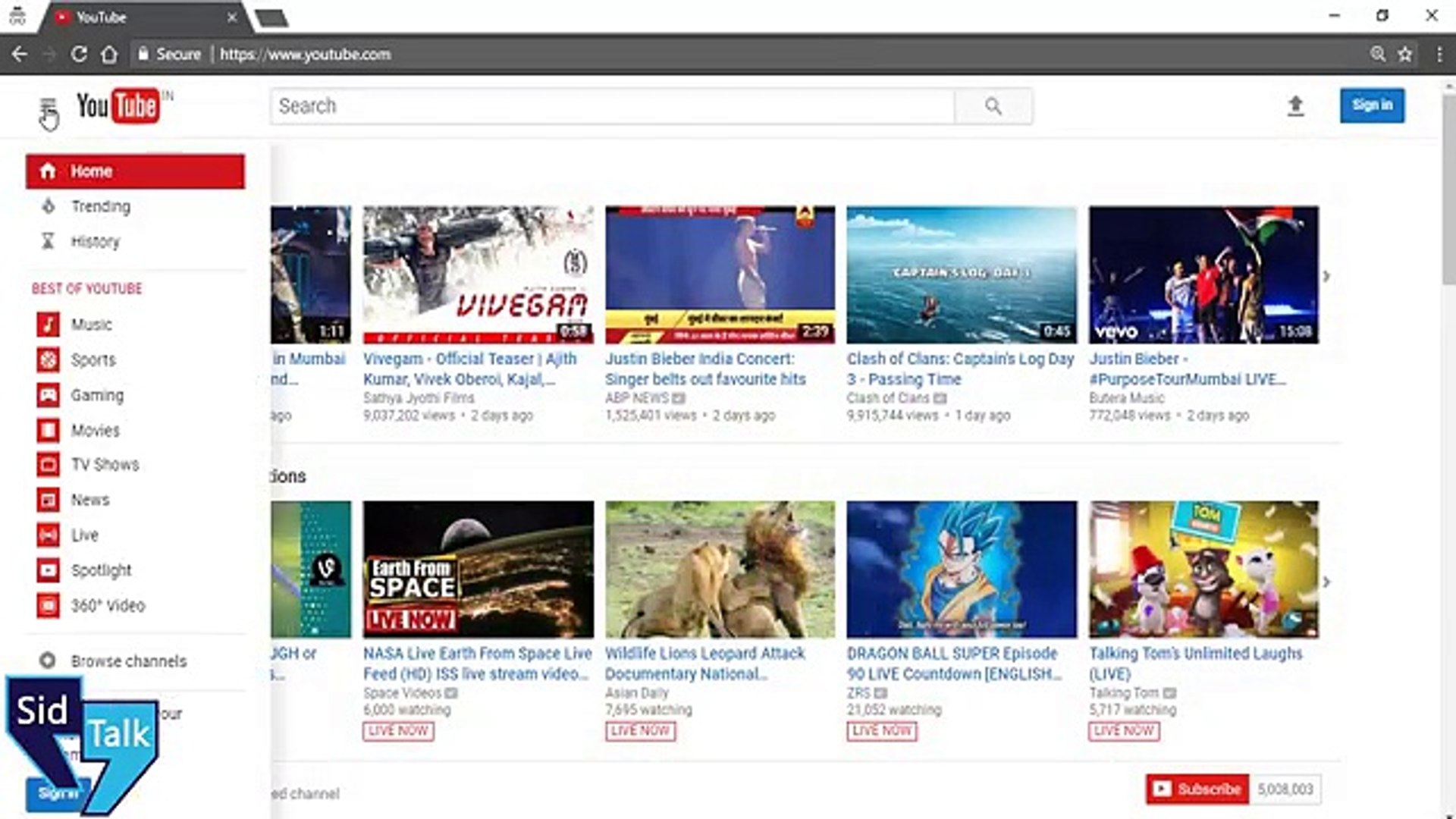Open Spotlight category icon
1456x819 pixels.
pyautogui.click(x=48, y=570)
